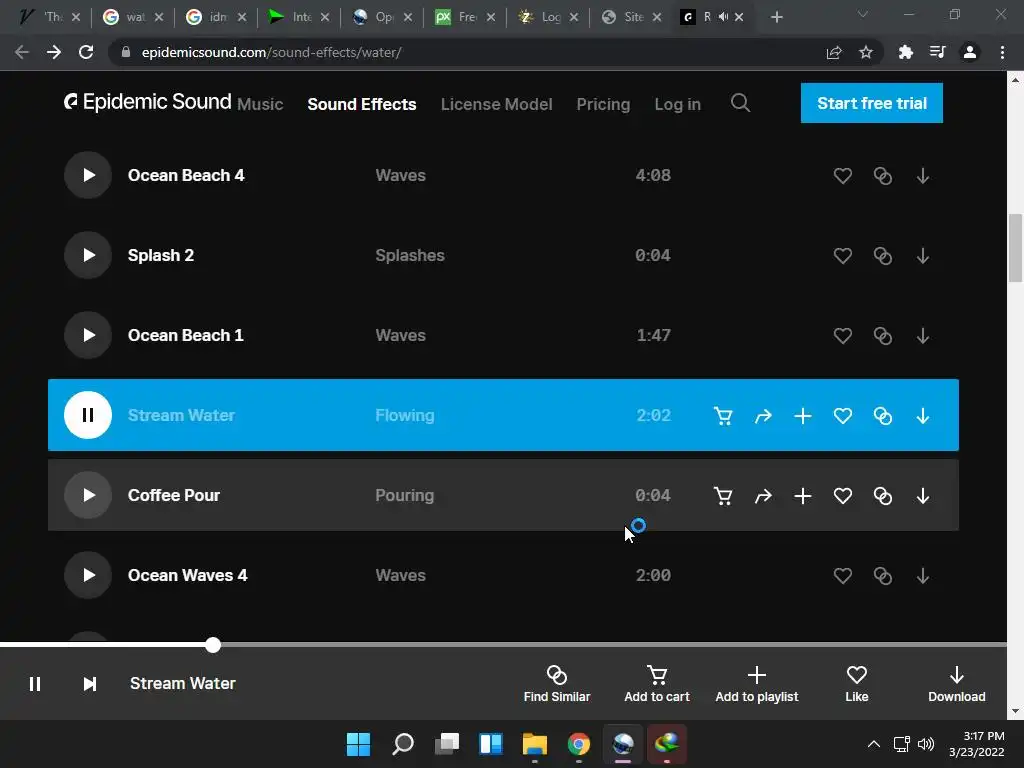Play the Ocean Waves 4 track
This screenshot has height=768, width=1024.
(88, 575)
